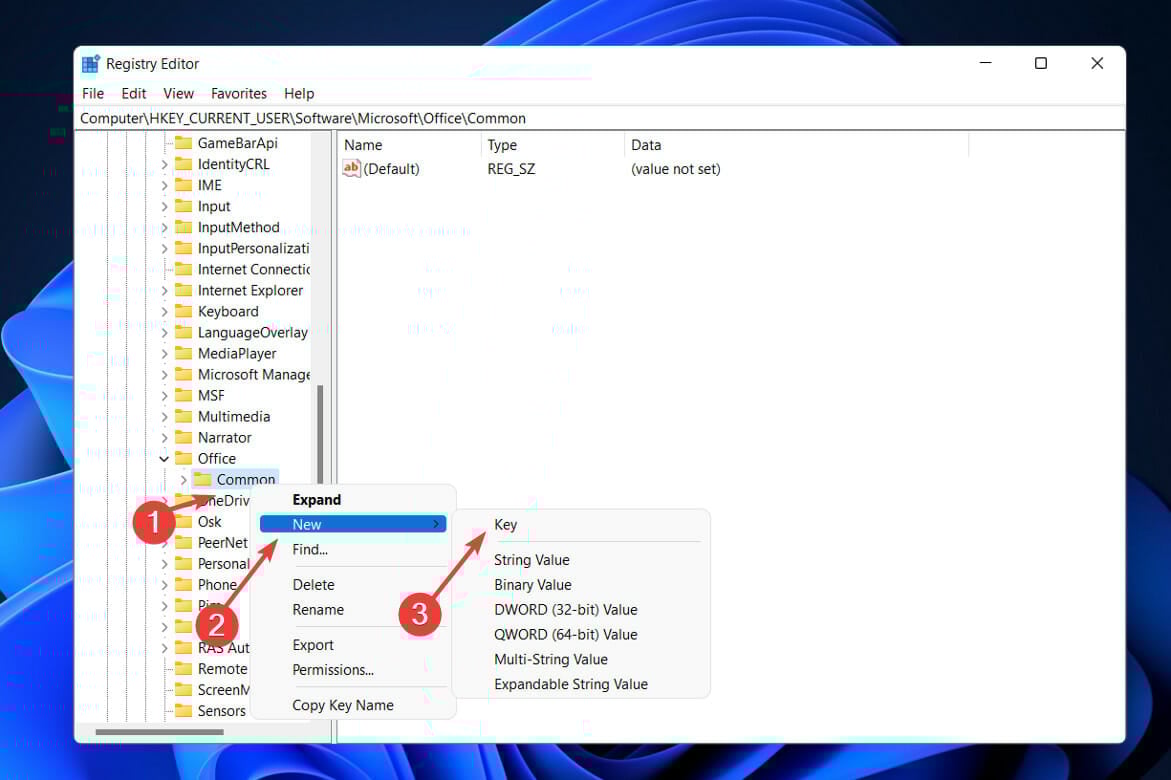Expand the Narrator key
This screenshot has height=780, width=1171.
[x=164, y=437]
